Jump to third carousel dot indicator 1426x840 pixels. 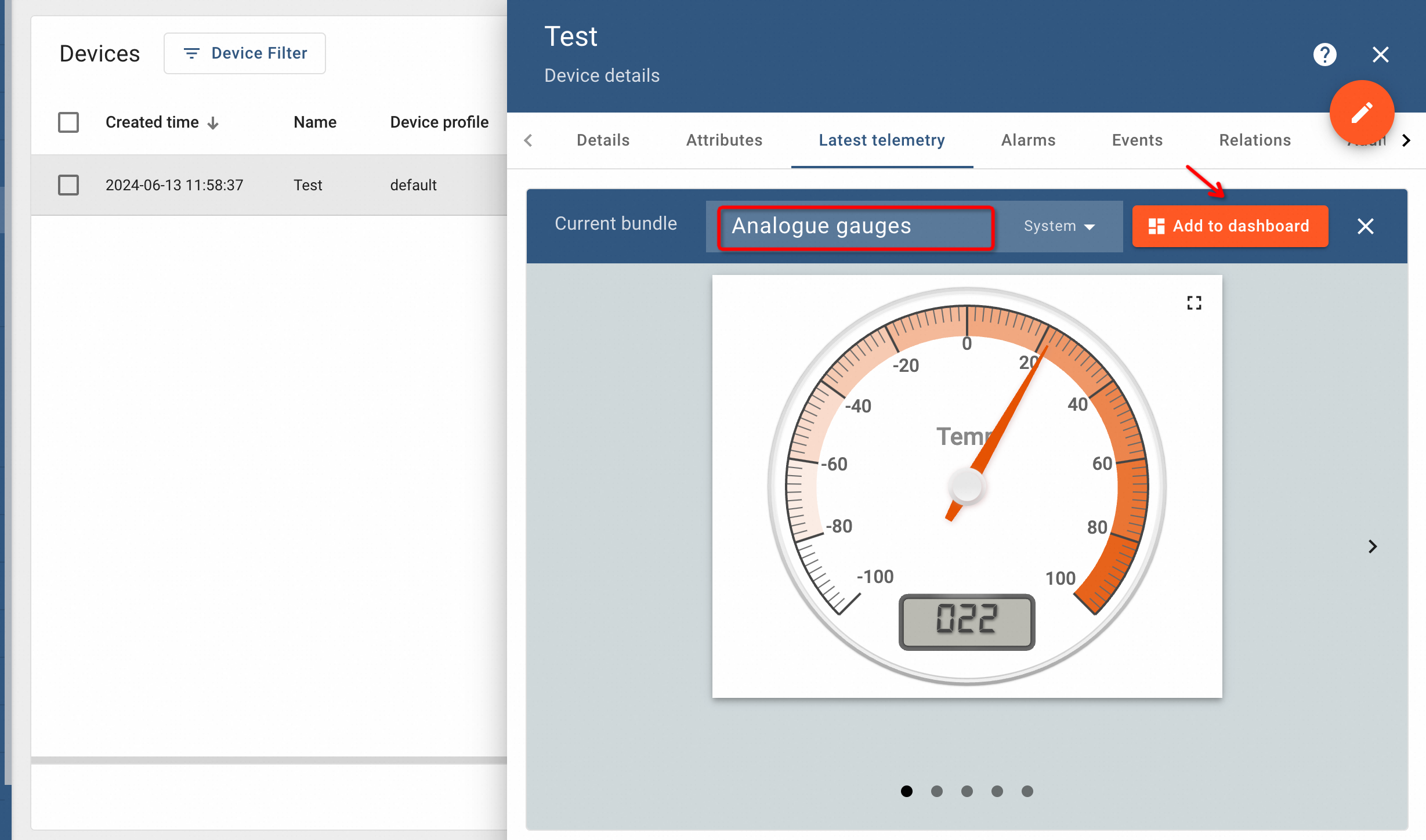click(967, 791)
